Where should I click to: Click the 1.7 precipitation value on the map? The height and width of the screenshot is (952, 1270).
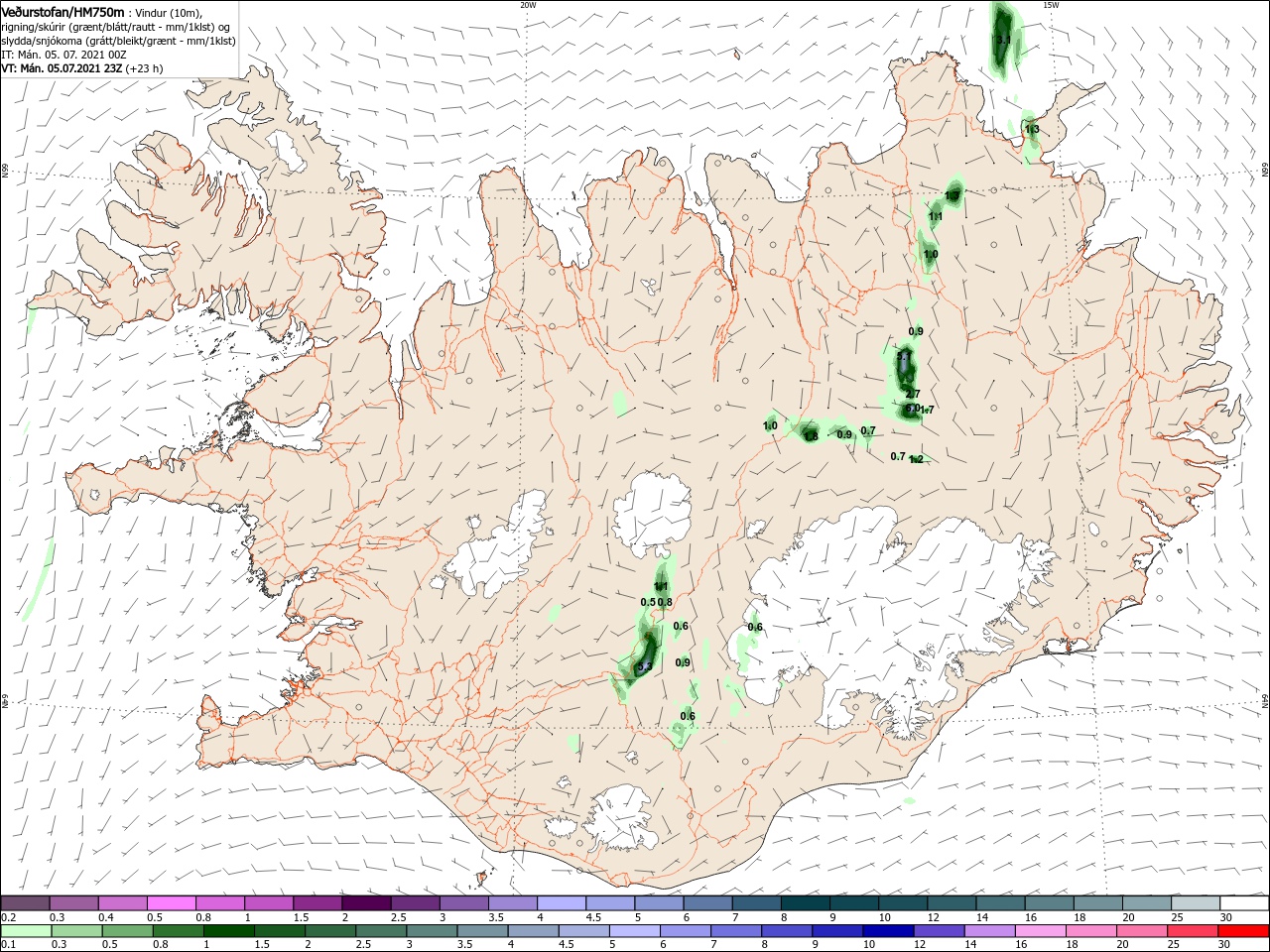pos(927,410)
